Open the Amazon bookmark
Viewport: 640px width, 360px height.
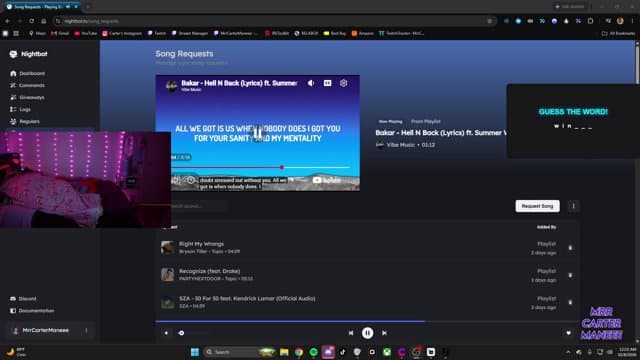(x=363, y=33)
